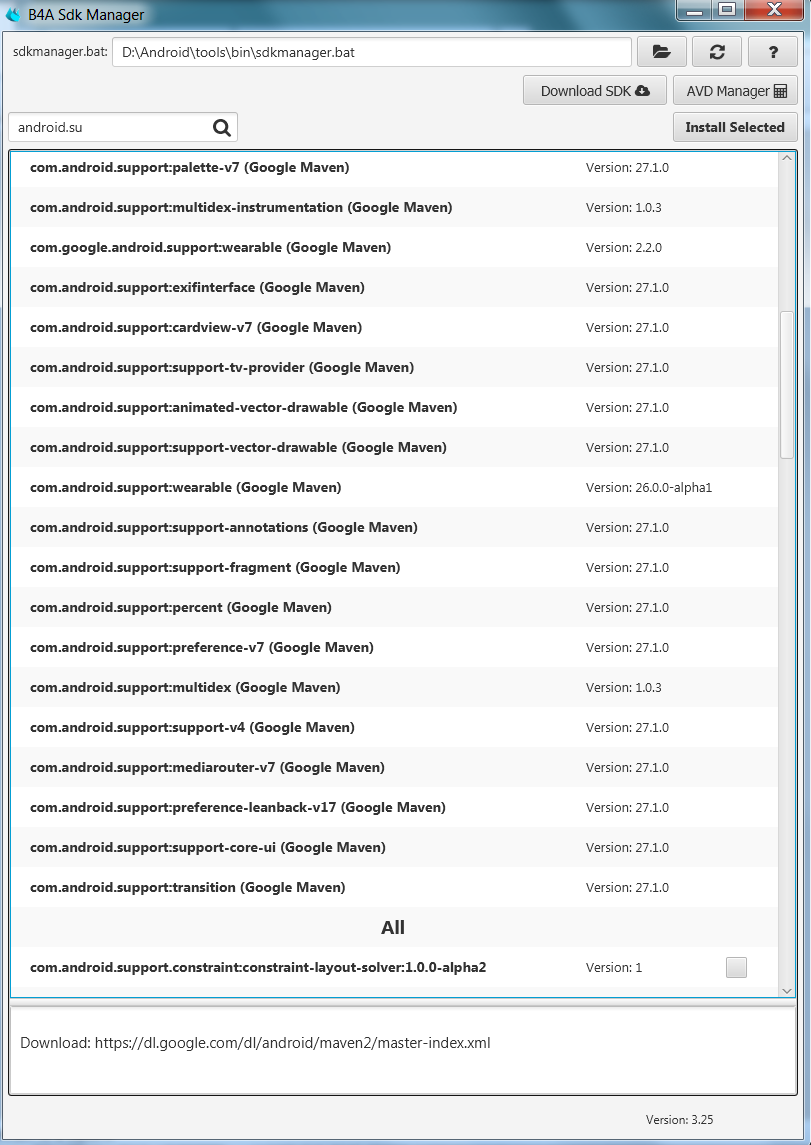Image resolution: width=811 pixels, height=1145 pixels.
Task: Select com.google.android.support:wearable row
Action: click(x=394, y=248)
